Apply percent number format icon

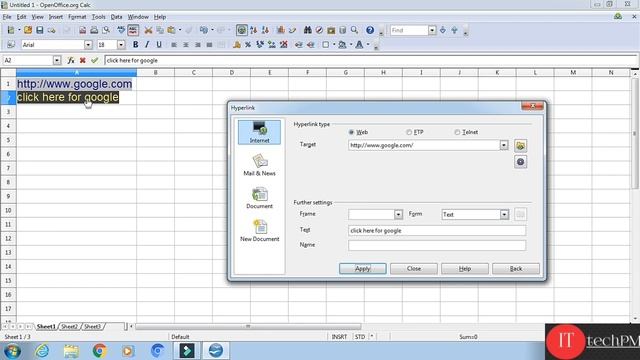pos(248,45)
